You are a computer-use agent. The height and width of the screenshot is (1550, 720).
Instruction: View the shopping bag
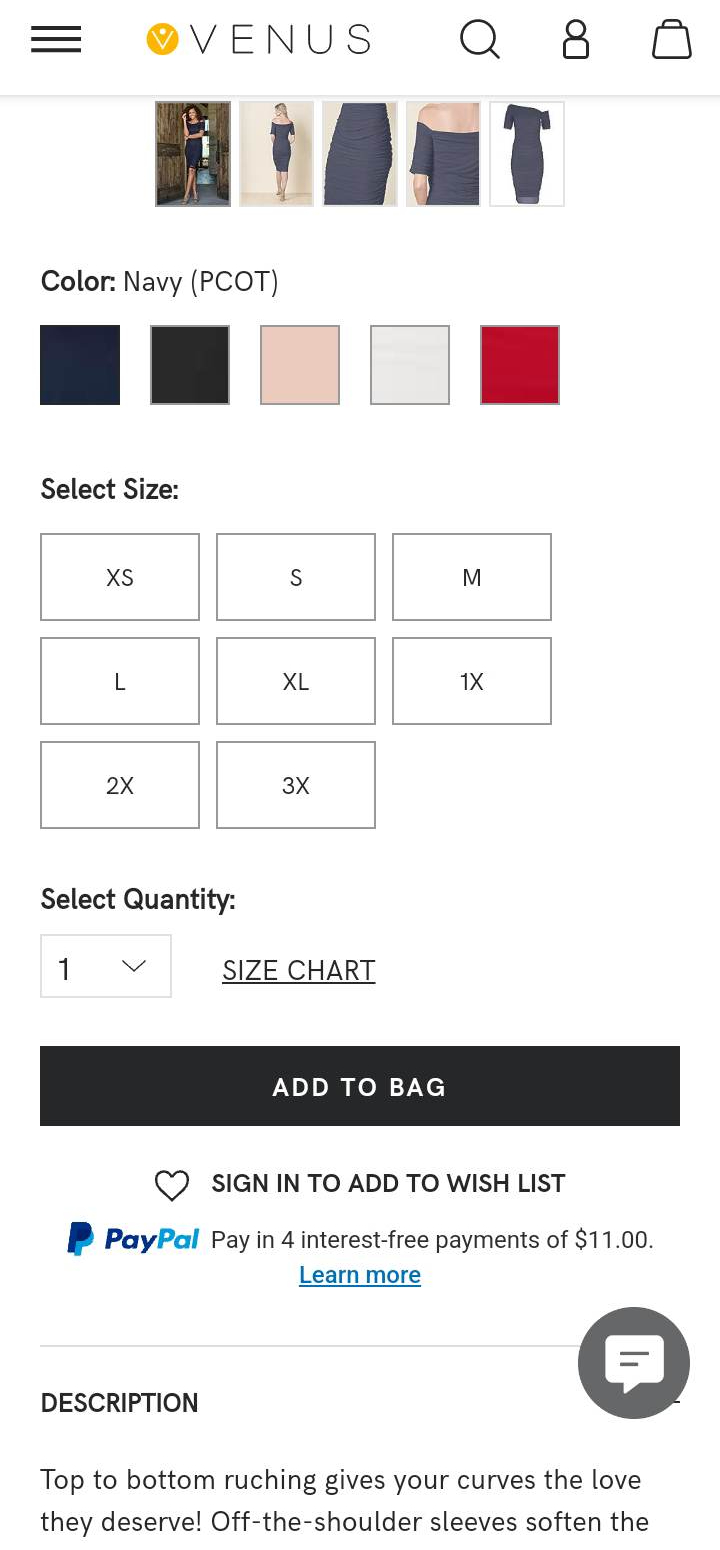[x=671, y=40]
